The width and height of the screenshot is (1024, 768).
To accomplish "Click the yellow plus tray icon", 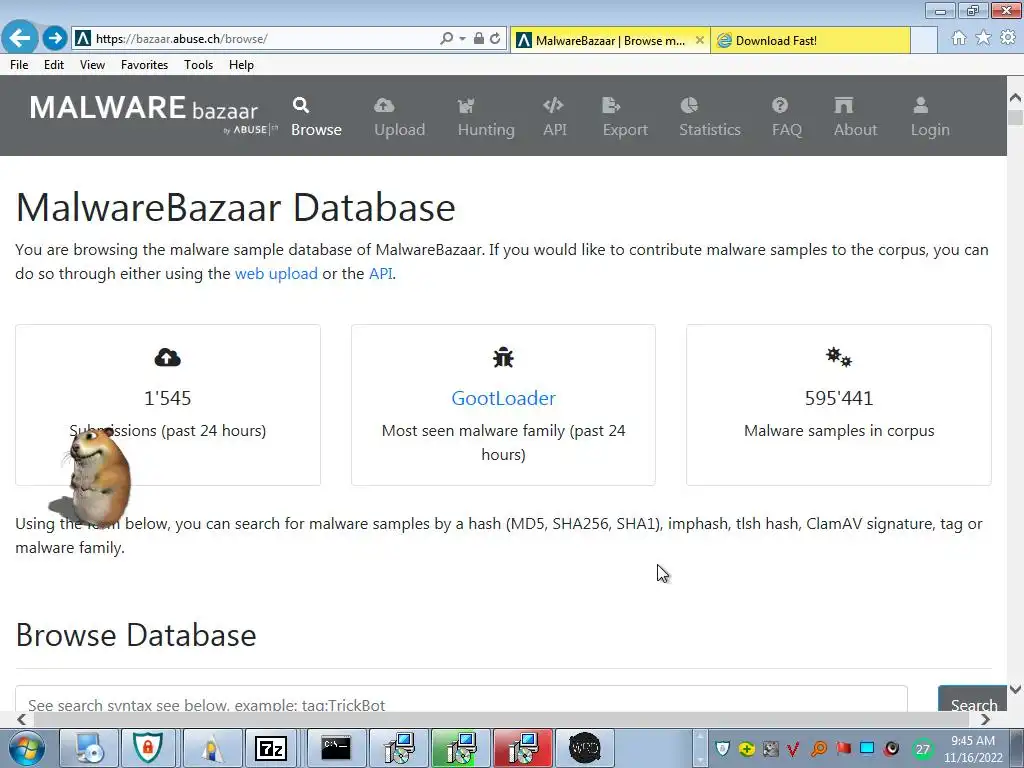I will tap(746, 748).
